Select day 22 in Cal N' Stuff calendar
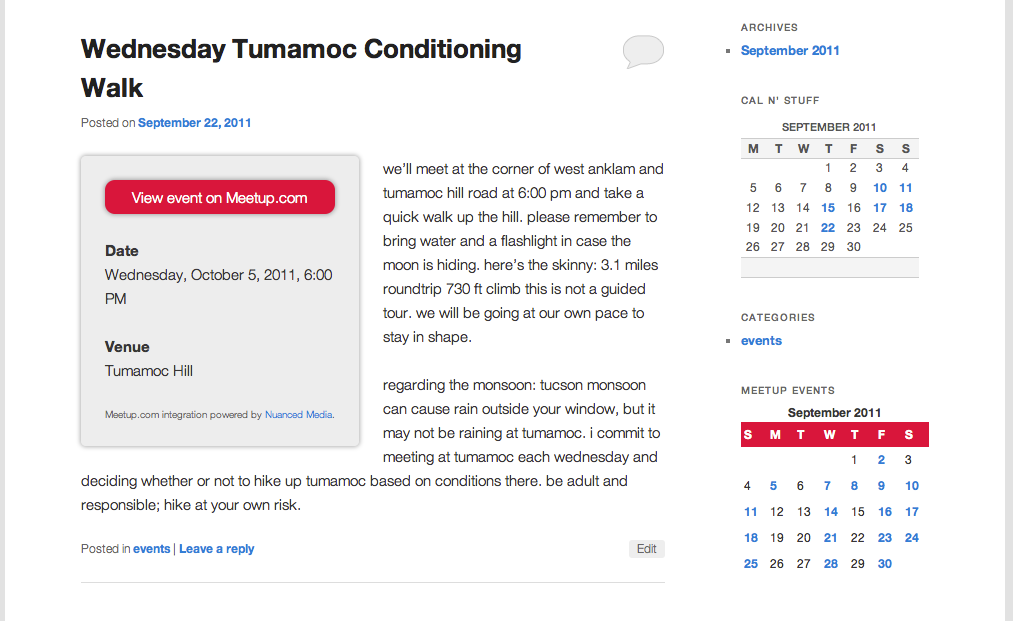 pyautogui.click(x=828, y=228)
